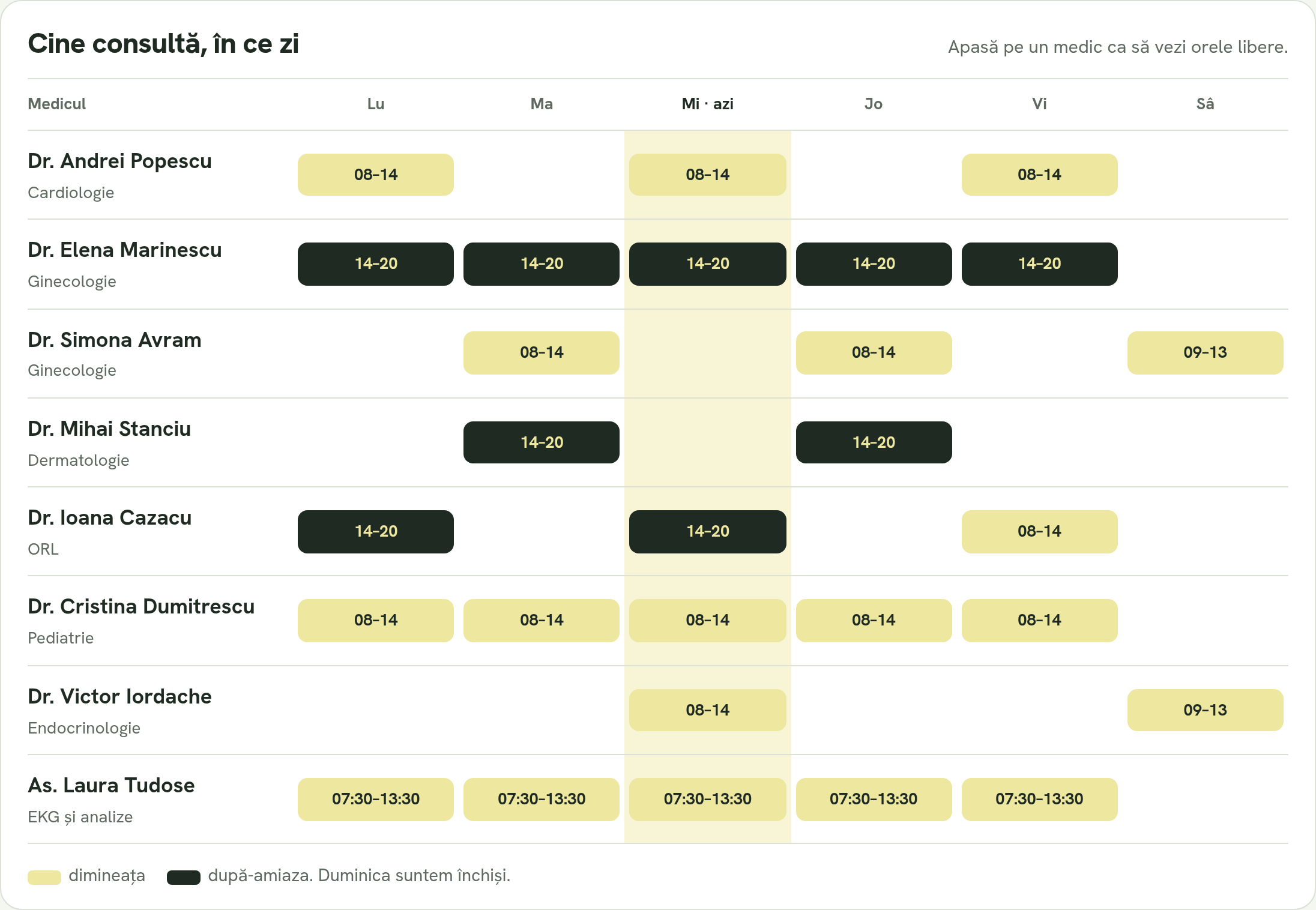Select Dr. Elena Marinescu in the schedule
Screen dimensions: 1316x910
point(125,250)
